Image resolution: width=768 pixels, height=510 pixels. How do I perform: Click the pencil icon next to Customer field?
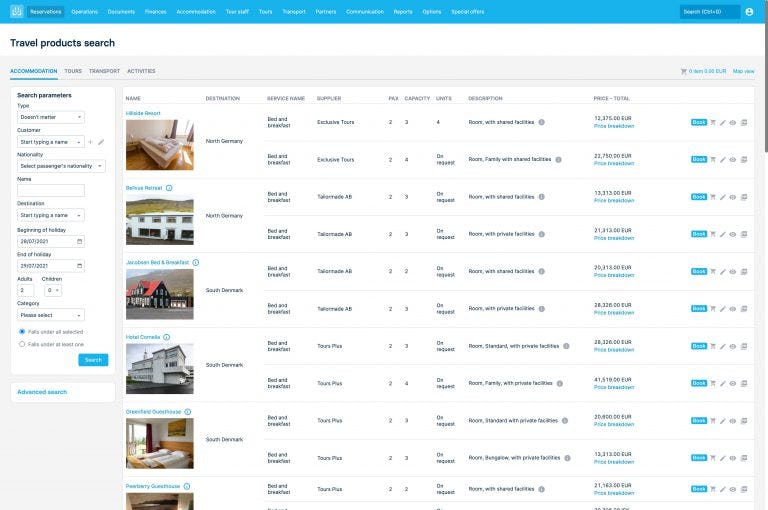tap(101, 142)
